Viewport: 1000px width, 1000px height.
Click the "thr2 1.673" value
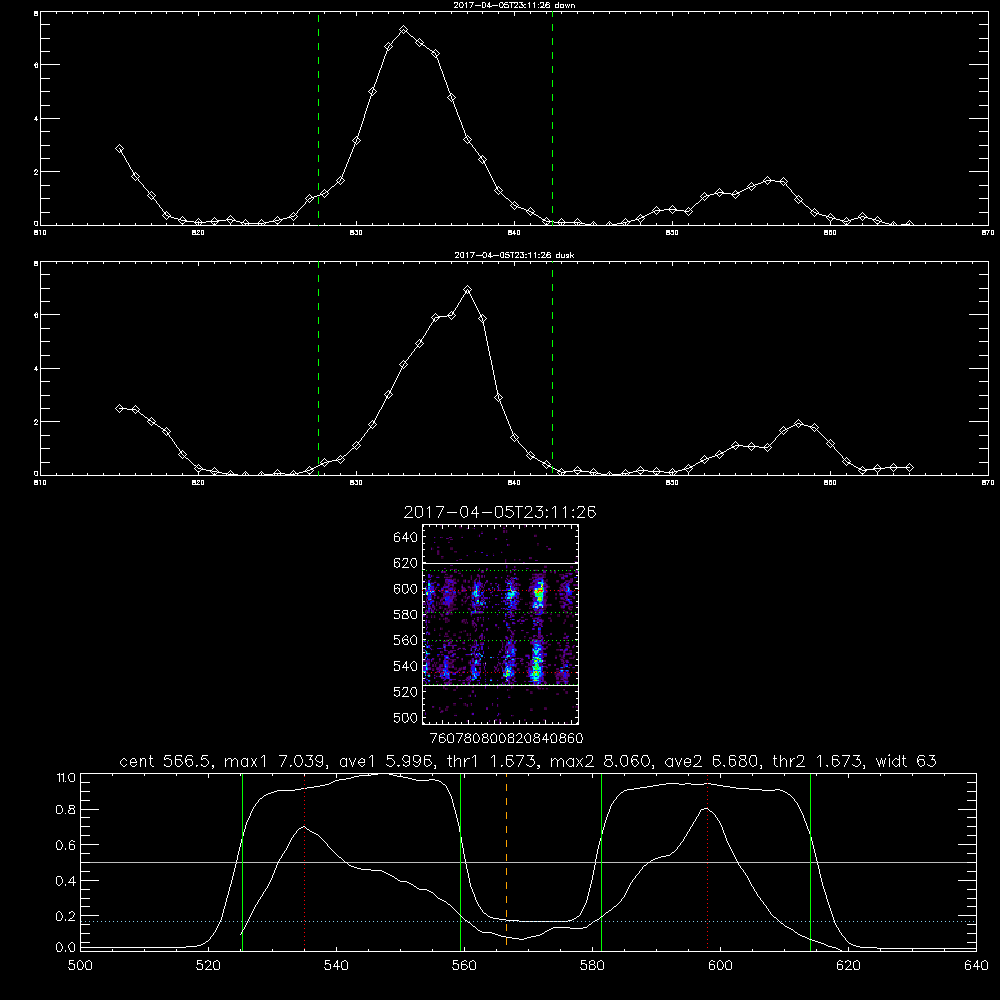817,761
